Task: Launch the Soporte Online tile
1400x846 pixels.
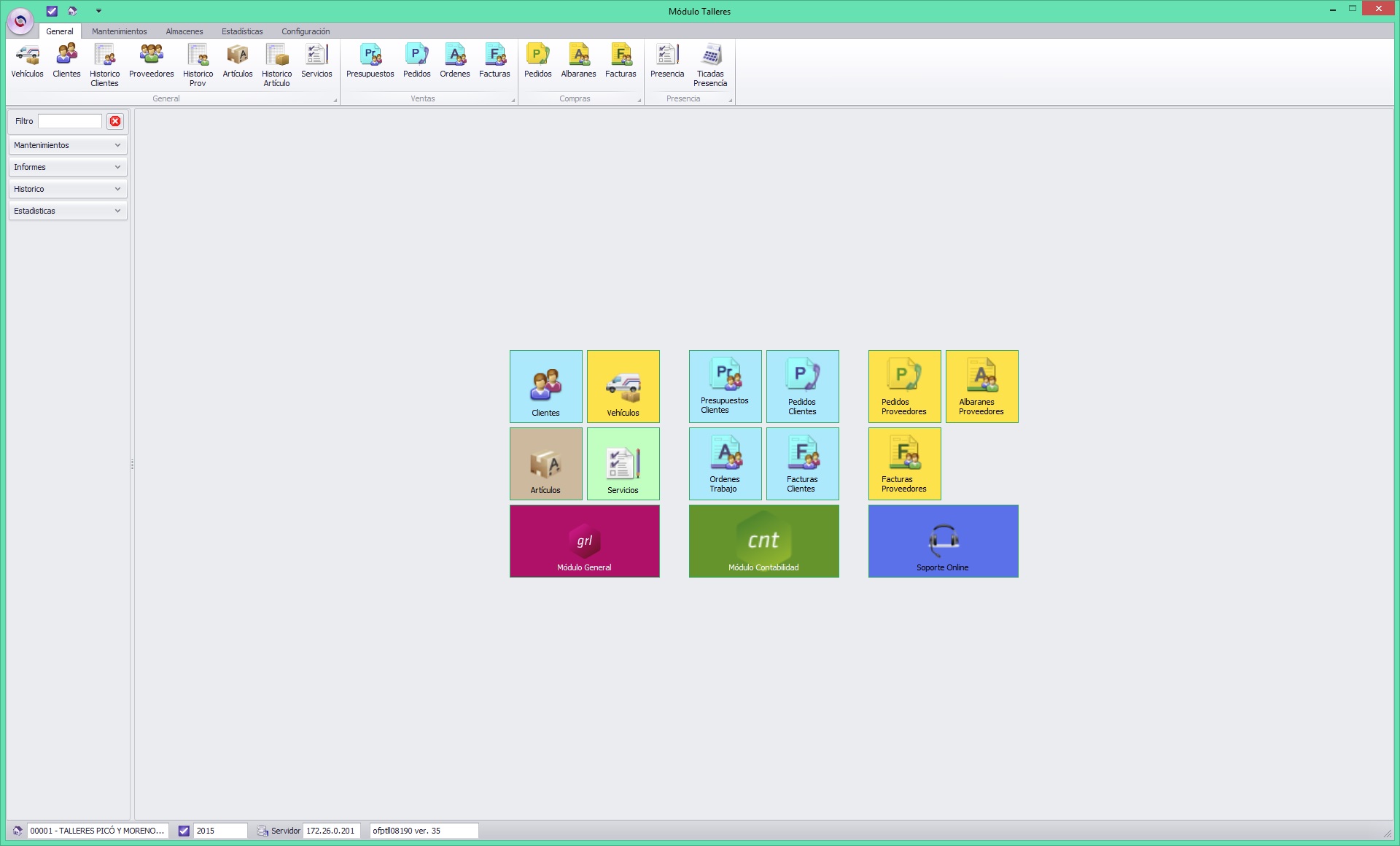Action: [943, 541]
